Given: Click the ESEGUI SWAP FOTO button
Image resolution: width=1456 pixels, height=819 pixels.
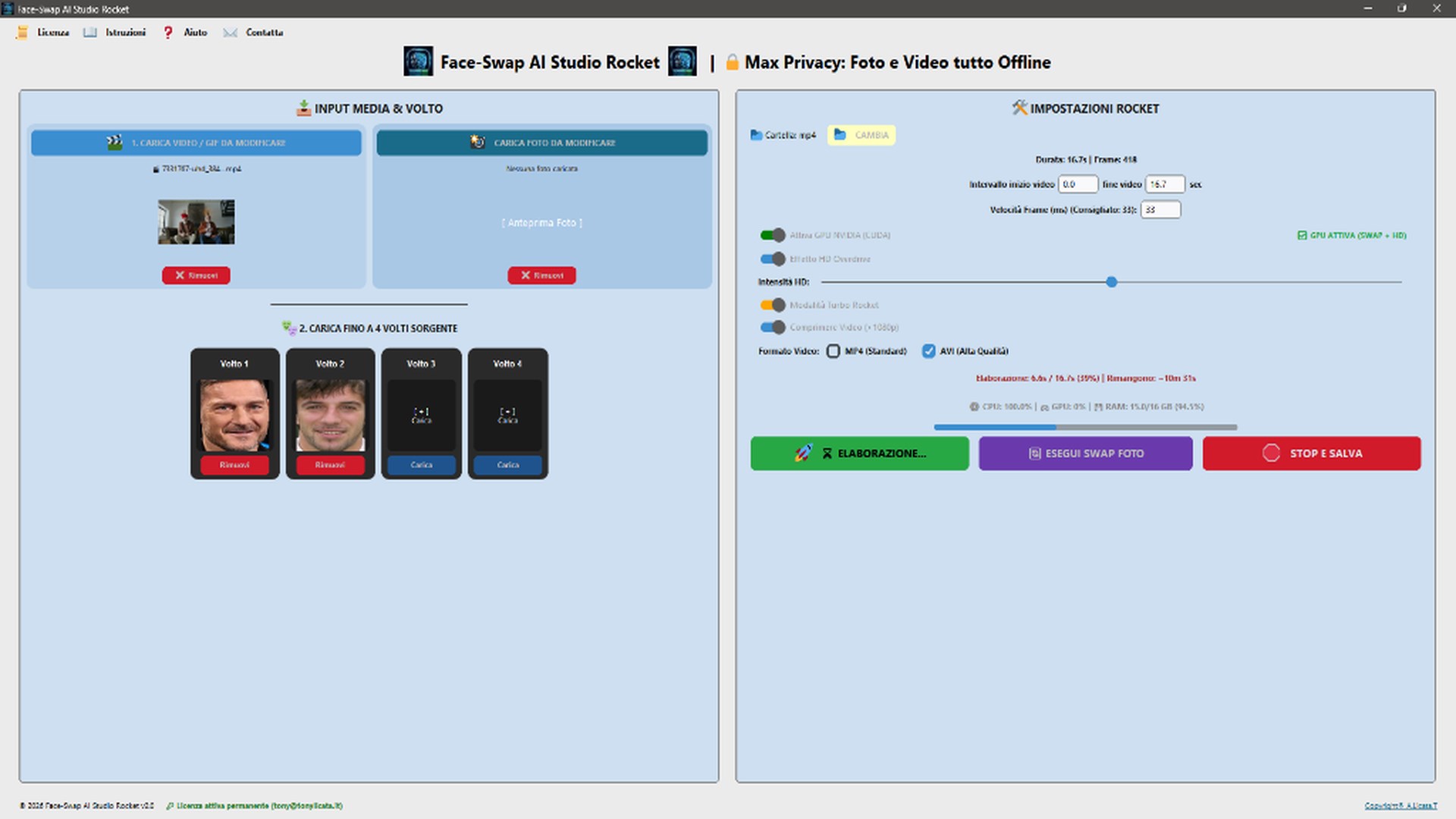Looking at the screenshot, I should click(1085, 453).
